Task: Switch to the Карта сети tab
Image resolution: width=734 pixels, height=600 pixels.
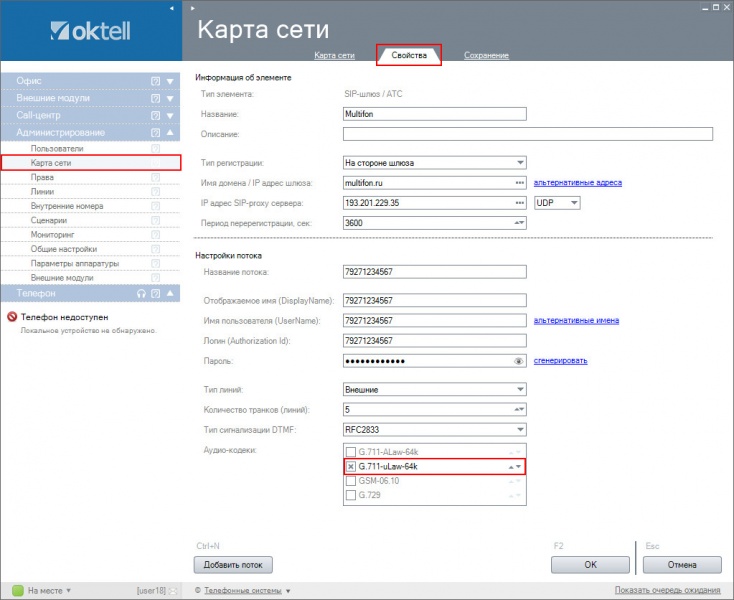Action: coord(334,55)
